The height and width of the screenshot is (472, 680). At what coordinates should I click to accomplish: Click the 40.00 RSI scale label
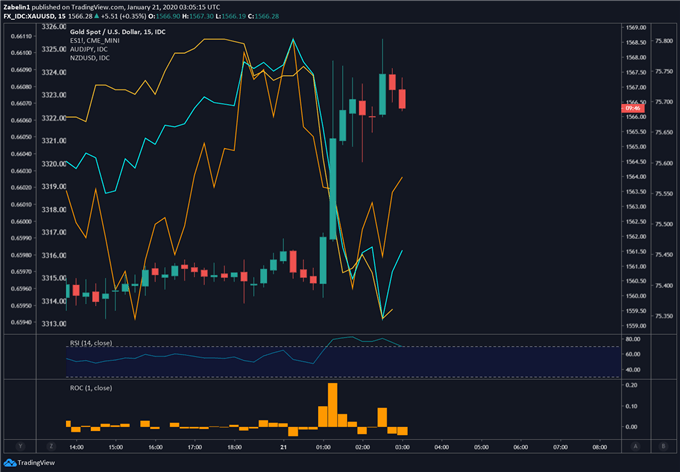click(633, 370)
